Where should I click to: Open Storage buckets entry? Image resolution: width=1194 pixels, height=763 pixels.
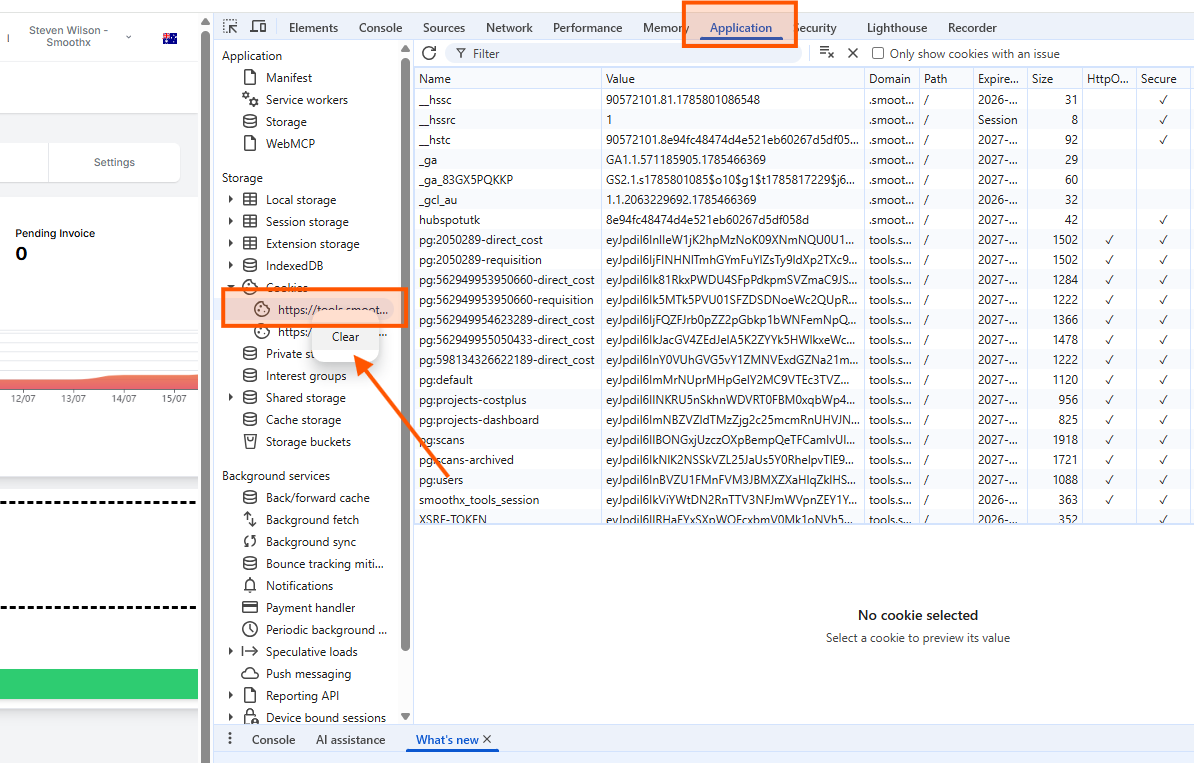coord(308,442)
